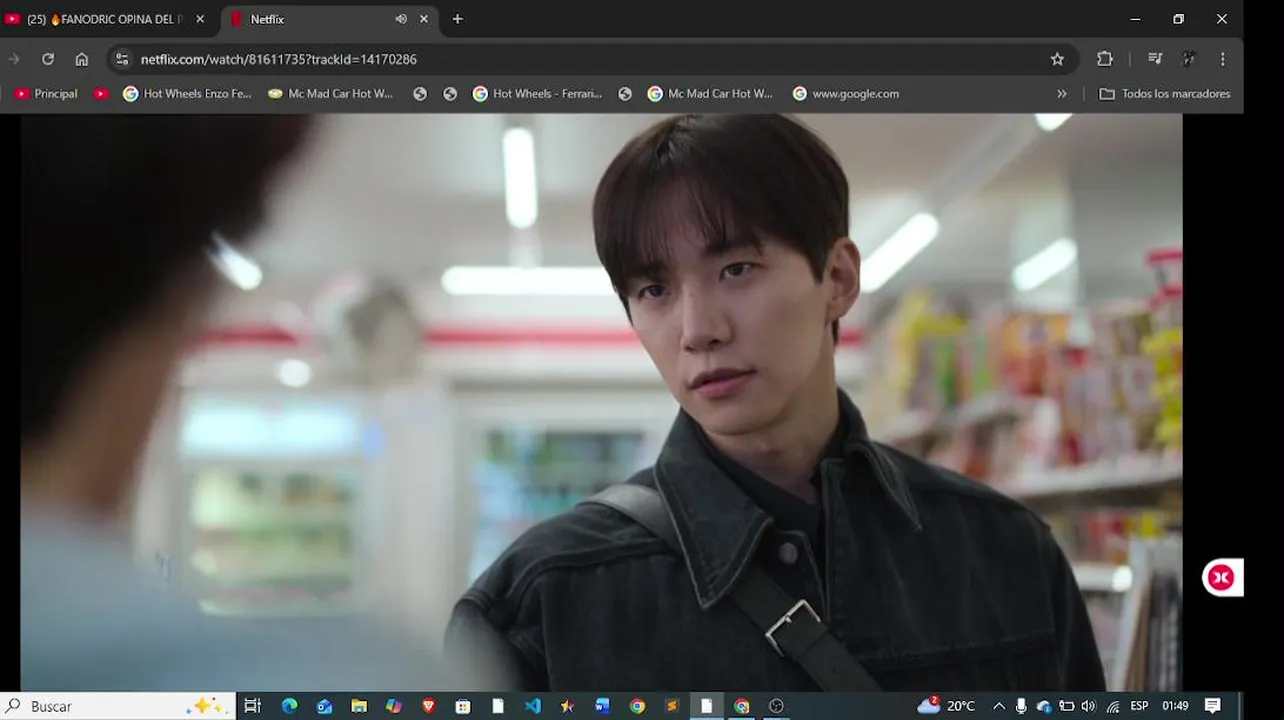Open the Wi-Fi network tray icon

[x=1112, y=706]
